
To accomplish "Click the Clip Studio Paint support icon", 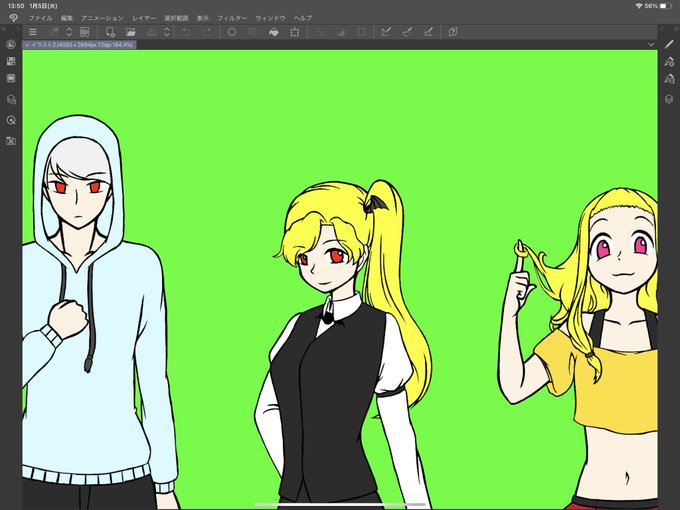I will 453,32.
